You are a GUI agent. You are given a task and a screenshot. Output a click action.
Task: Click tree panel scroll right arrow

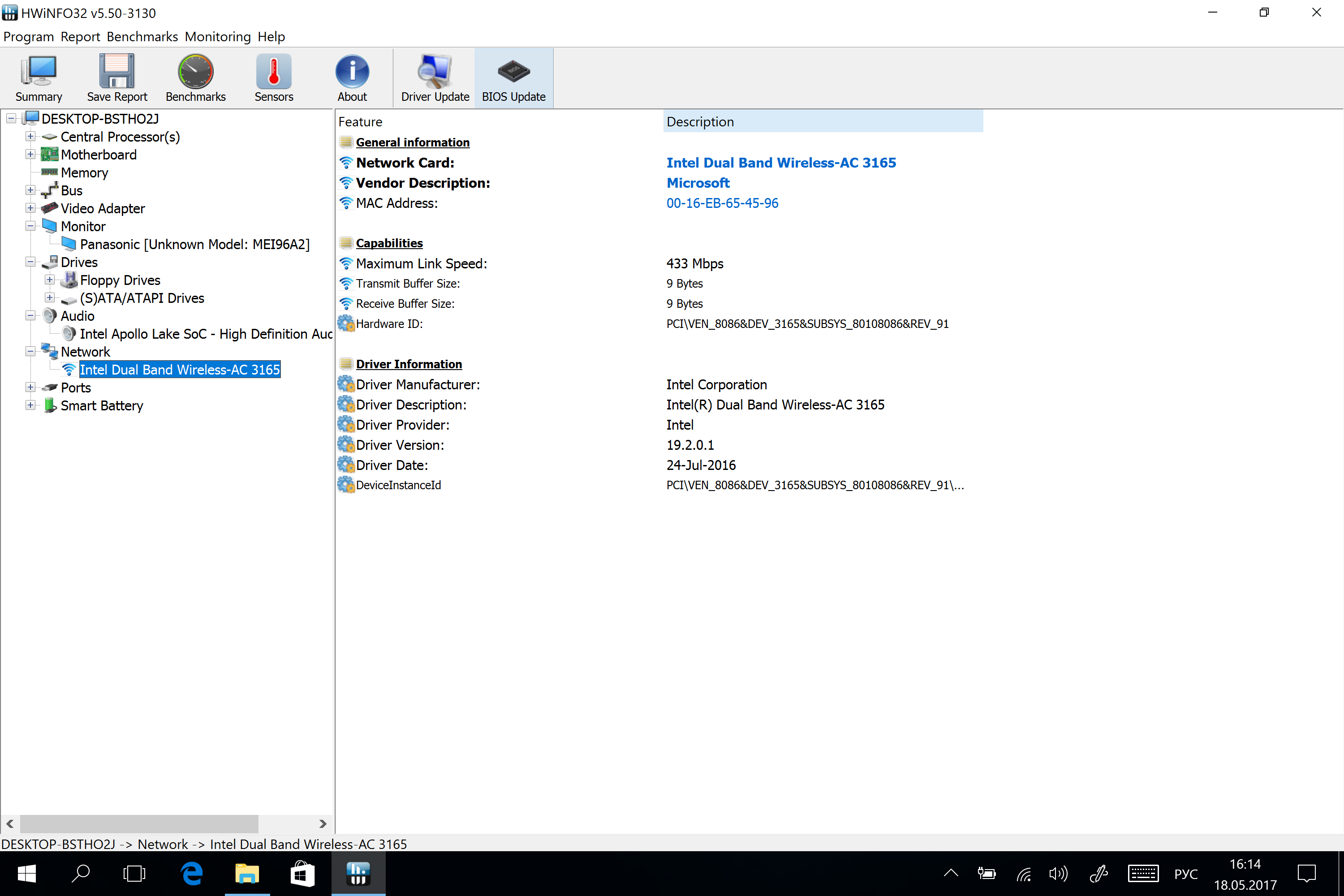pos(323,823)
